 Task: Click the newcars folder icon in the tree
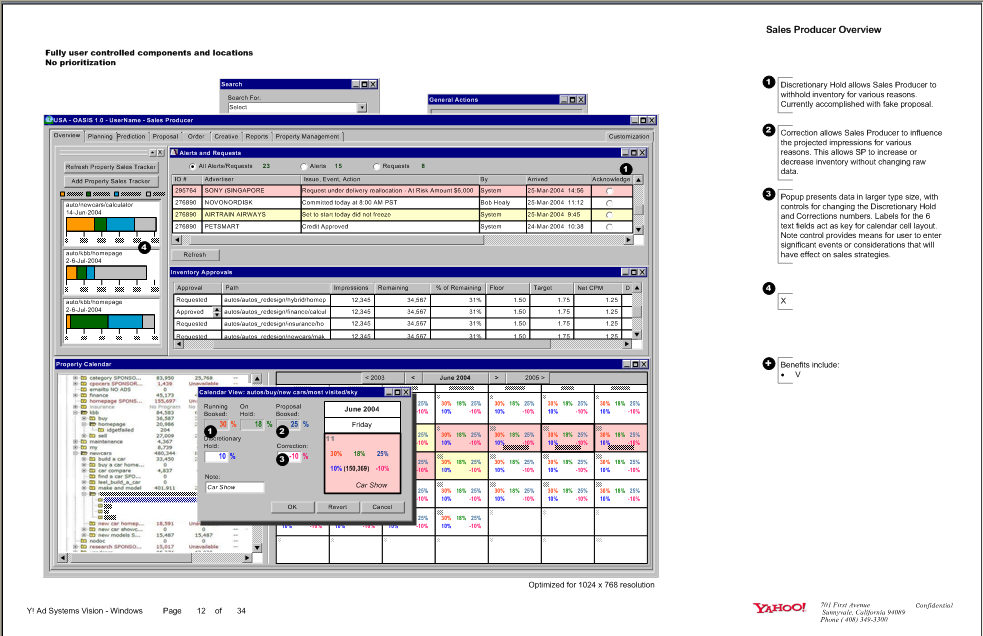[83, 453]
